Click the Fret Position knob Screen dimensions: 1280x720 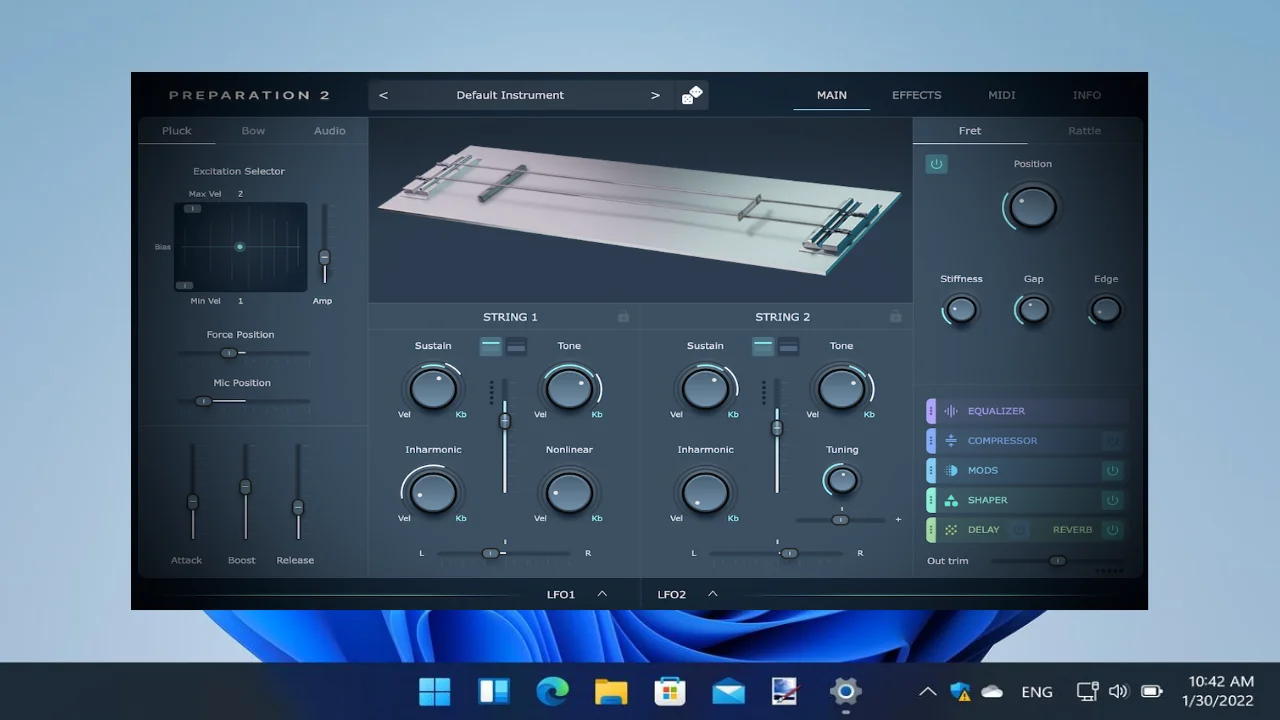1032,208
